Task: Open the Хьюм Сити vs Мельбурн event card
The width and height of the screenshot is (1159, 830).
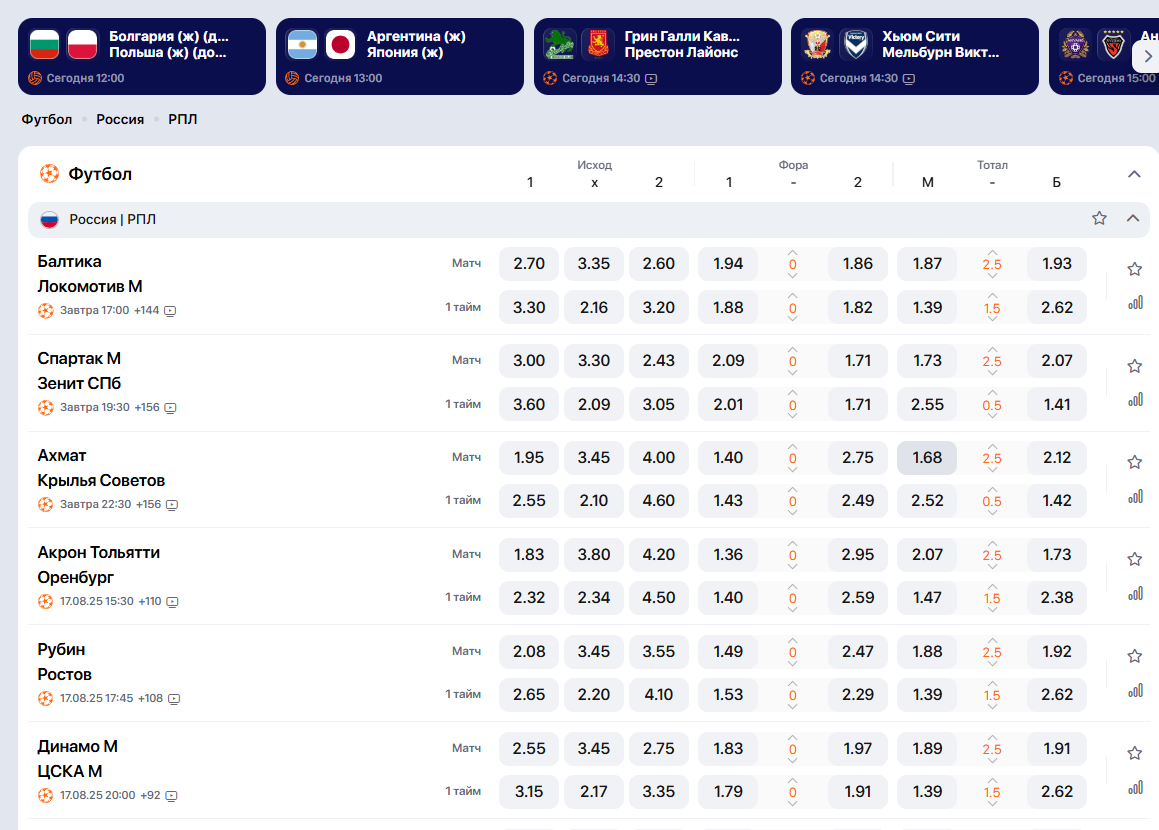Action: click(x=914, y=56)
